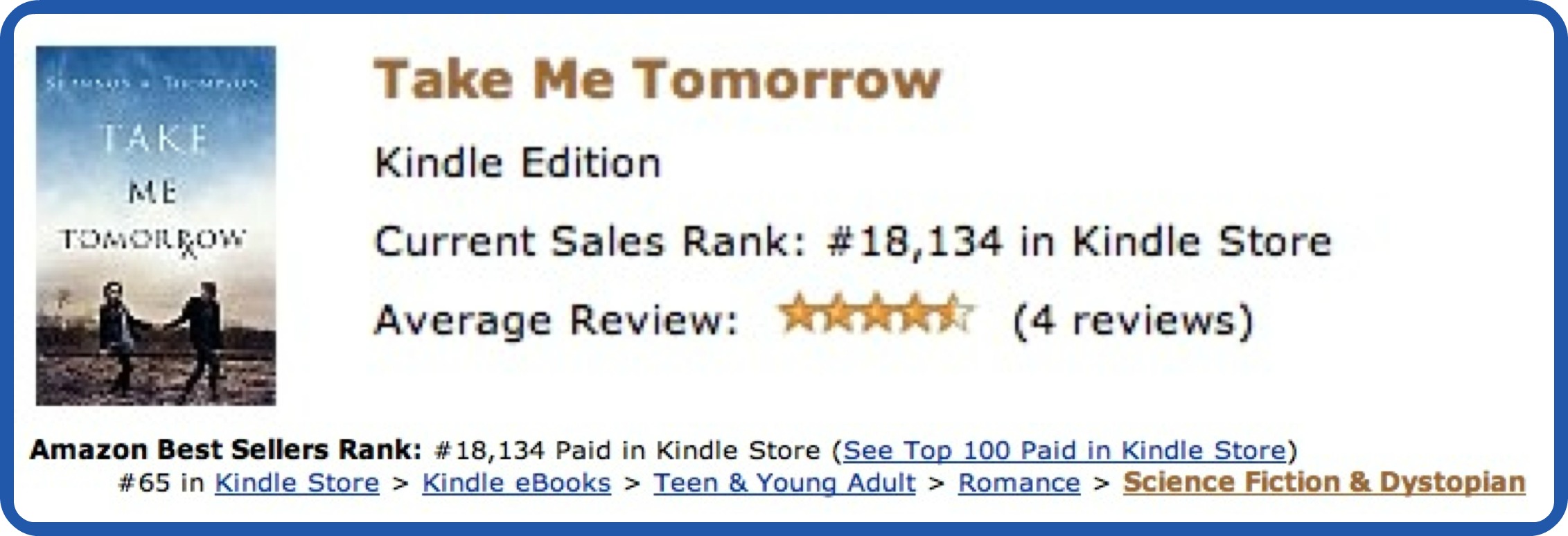Open the Kindle eBooks category link
This screenshot has width=1568, height=536.
tap(516, 483)
